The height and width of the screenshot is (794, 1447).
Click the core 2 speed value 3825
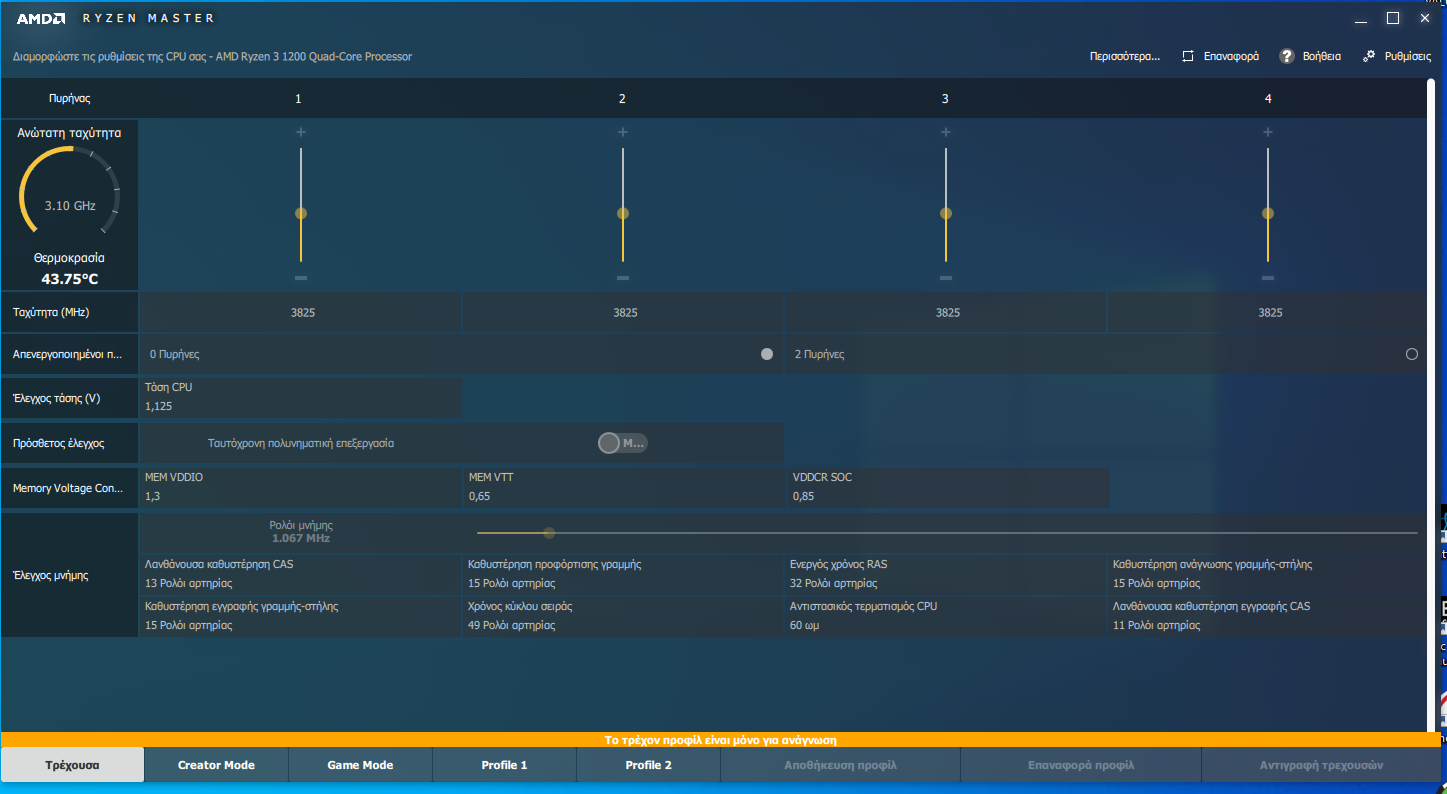[x=625, y=312]
